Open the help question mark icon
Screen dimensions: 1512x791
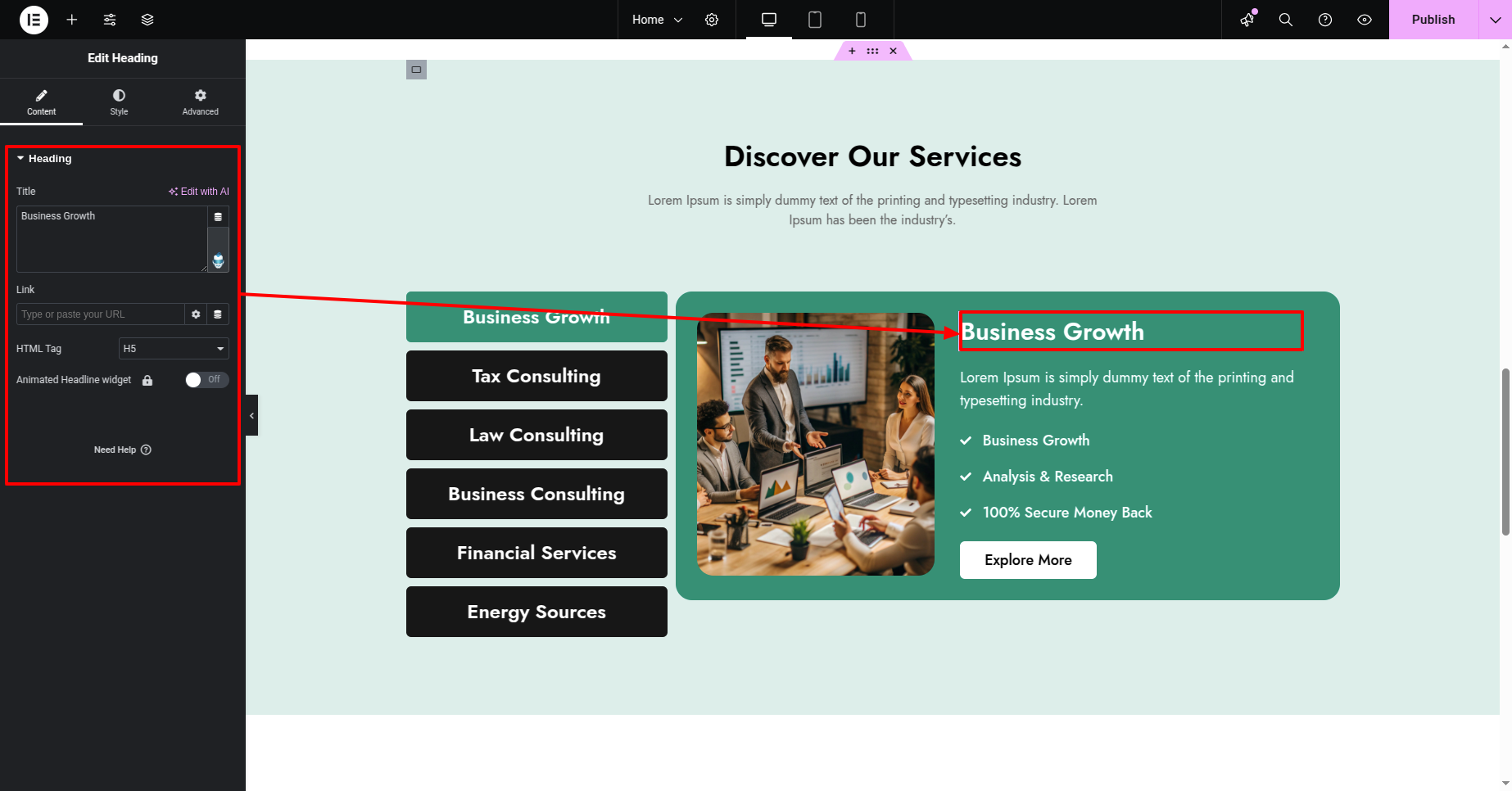click(x=1325, y=20)
